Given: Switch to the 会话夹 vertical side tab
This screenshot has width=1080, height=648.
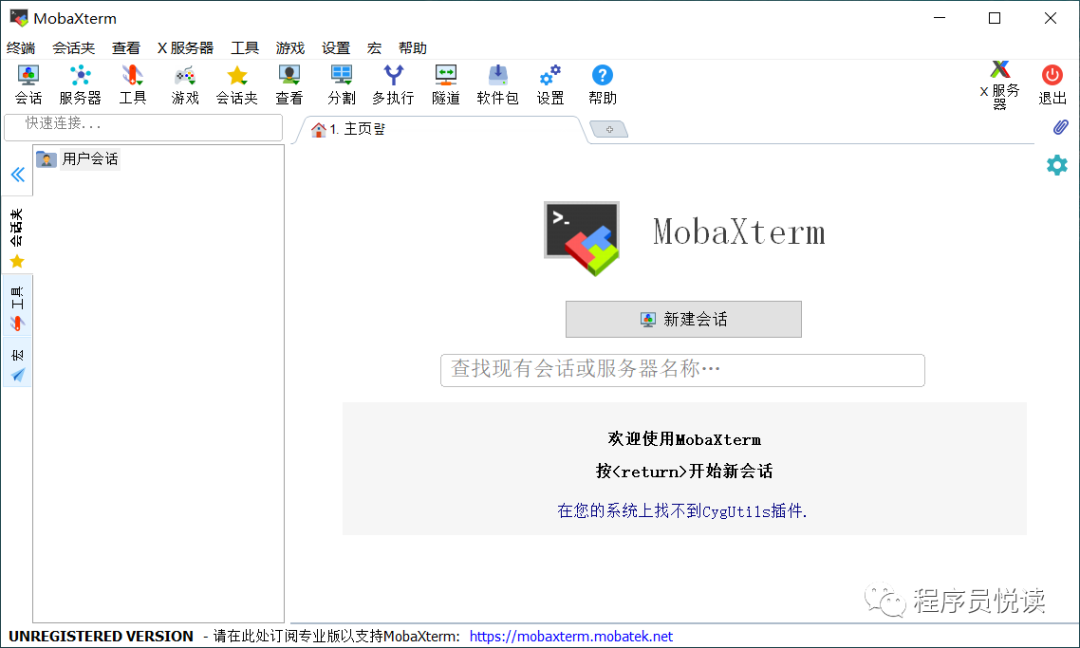Looking at the screenshot, I should (17, 236).
